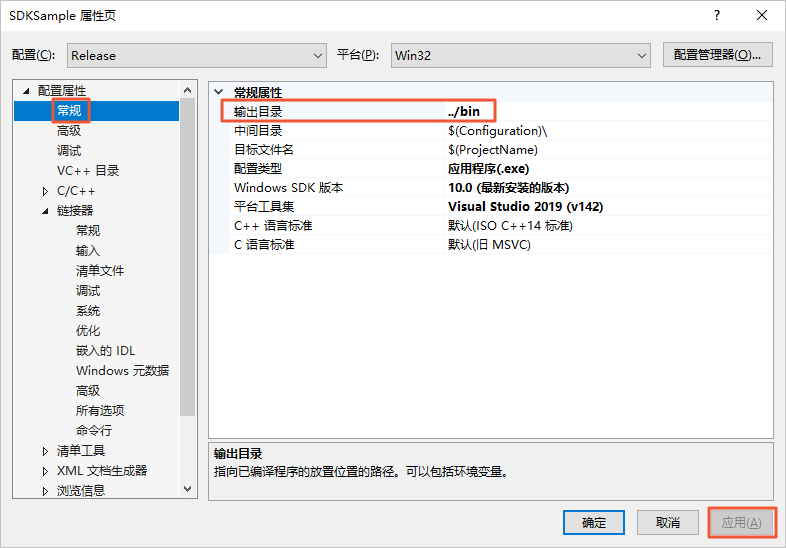Select 命令行 tree item
Image resolution: width=786 pixels, height=548 pixels.
pos(94,431)
